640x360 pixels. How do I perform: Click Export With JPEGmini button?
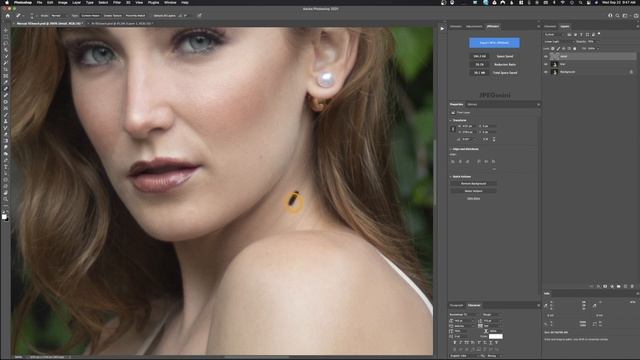pos(494,43)
